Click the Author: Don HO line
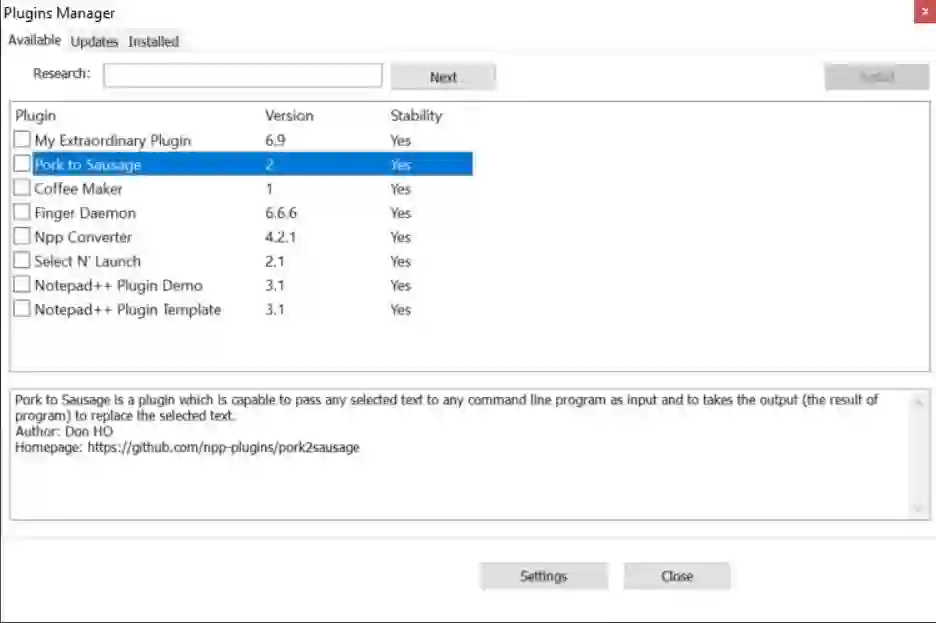 (64, 431)
